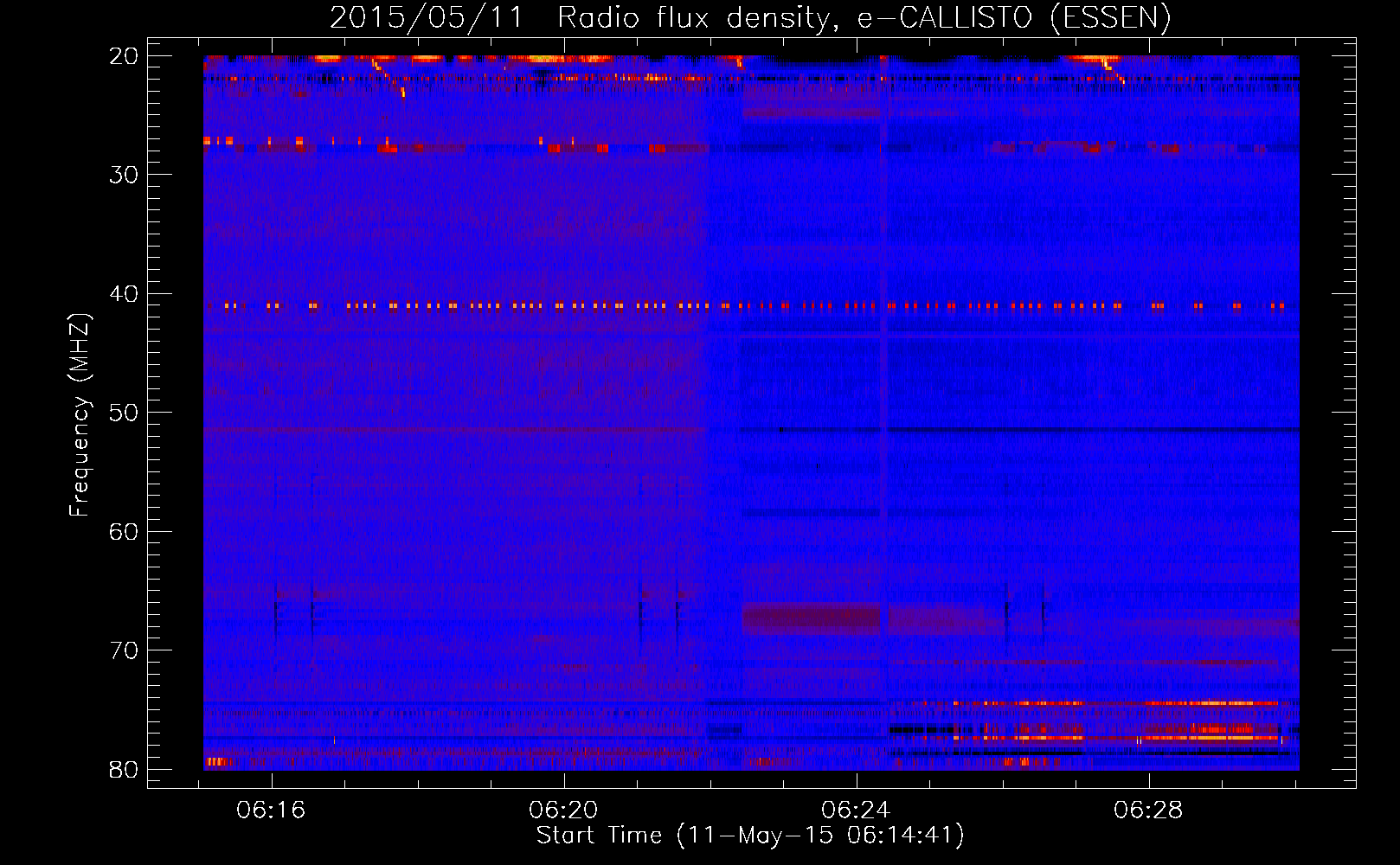
Task: Click the 06:28 time tick label
Action: tap(1148, 811)
